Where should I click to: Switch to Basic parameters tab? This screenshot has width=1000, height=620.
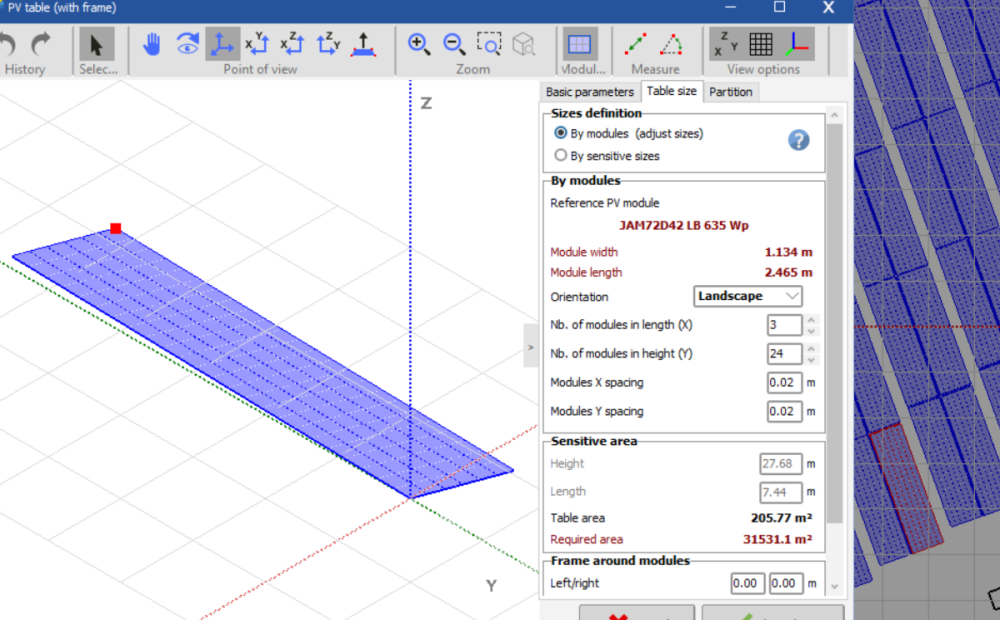pos(589,92)
